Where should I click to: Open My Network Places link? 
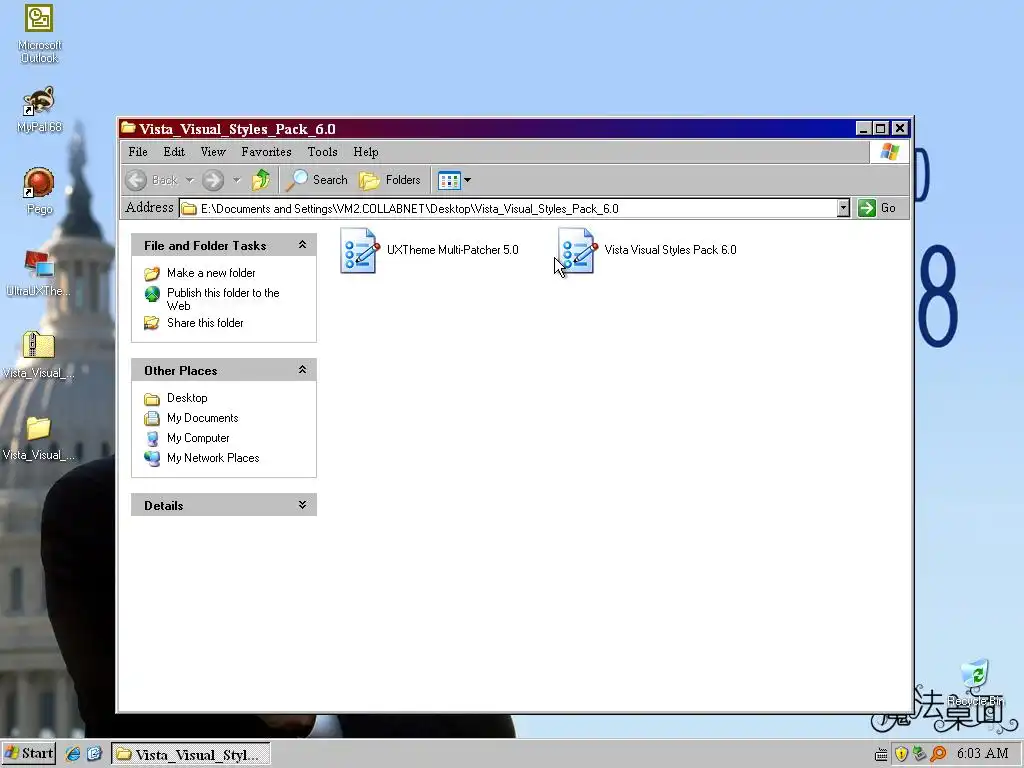(x=213, y=458)
